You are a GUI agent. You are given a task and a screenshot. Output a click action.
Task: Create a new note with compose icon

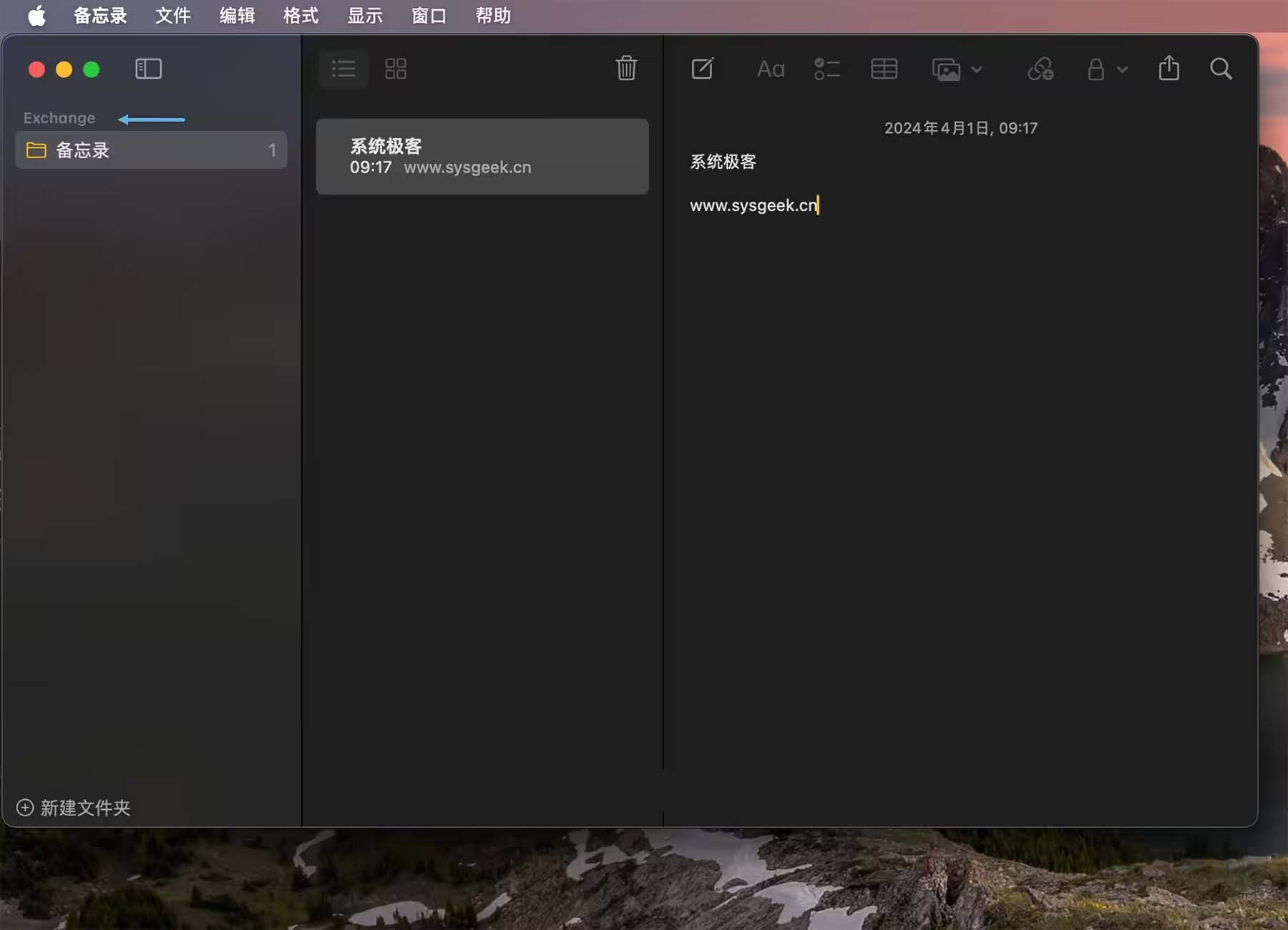coord(702,69)
